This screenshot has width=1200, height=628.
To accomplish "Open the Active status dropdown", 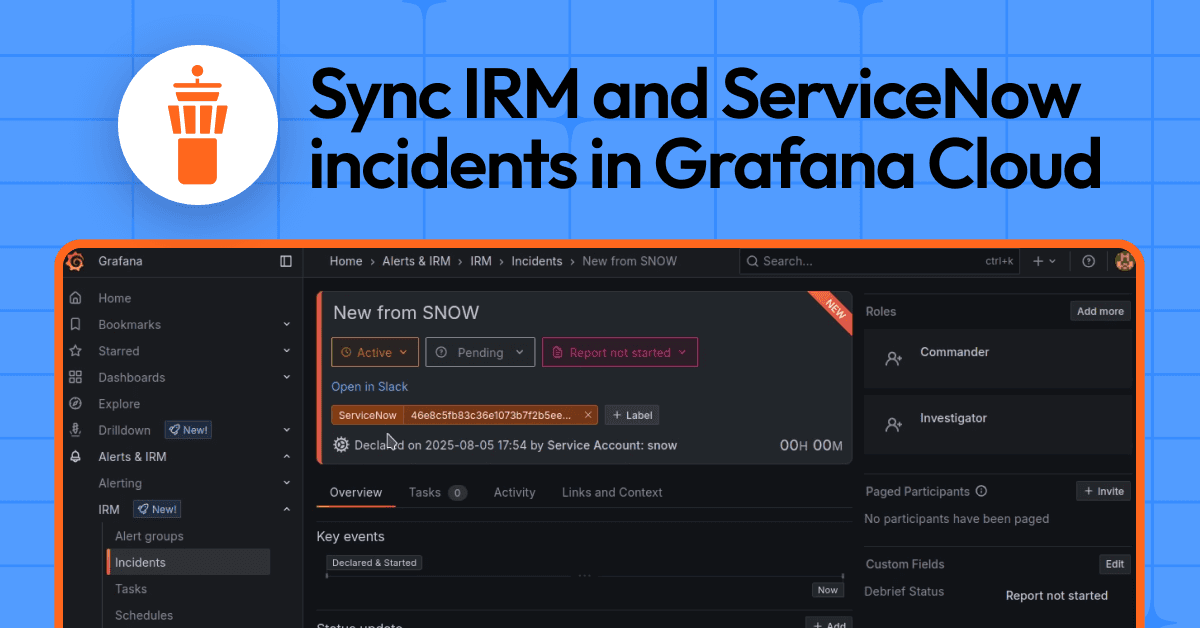I will [x=375, y=352].
